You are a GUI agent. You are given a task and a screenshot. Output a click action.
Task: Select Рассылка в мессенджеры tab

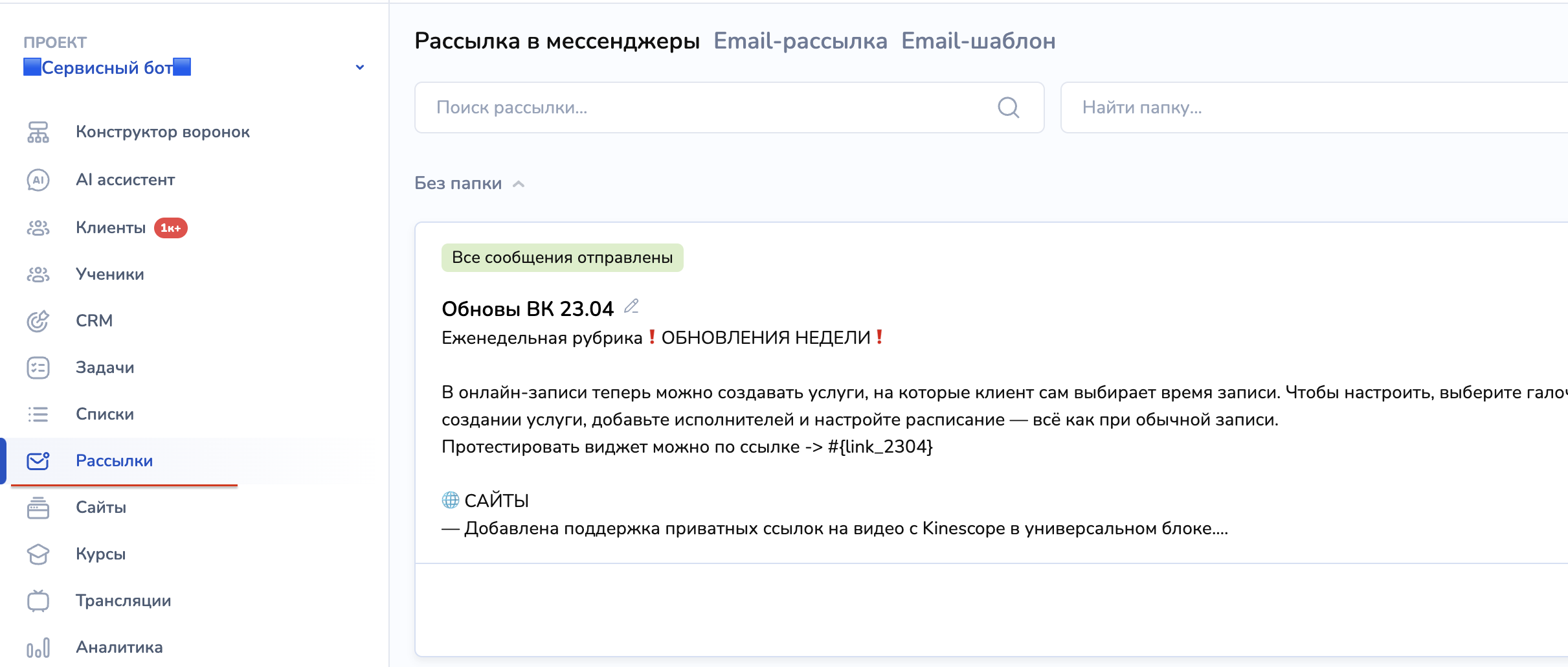pos(557,41)
